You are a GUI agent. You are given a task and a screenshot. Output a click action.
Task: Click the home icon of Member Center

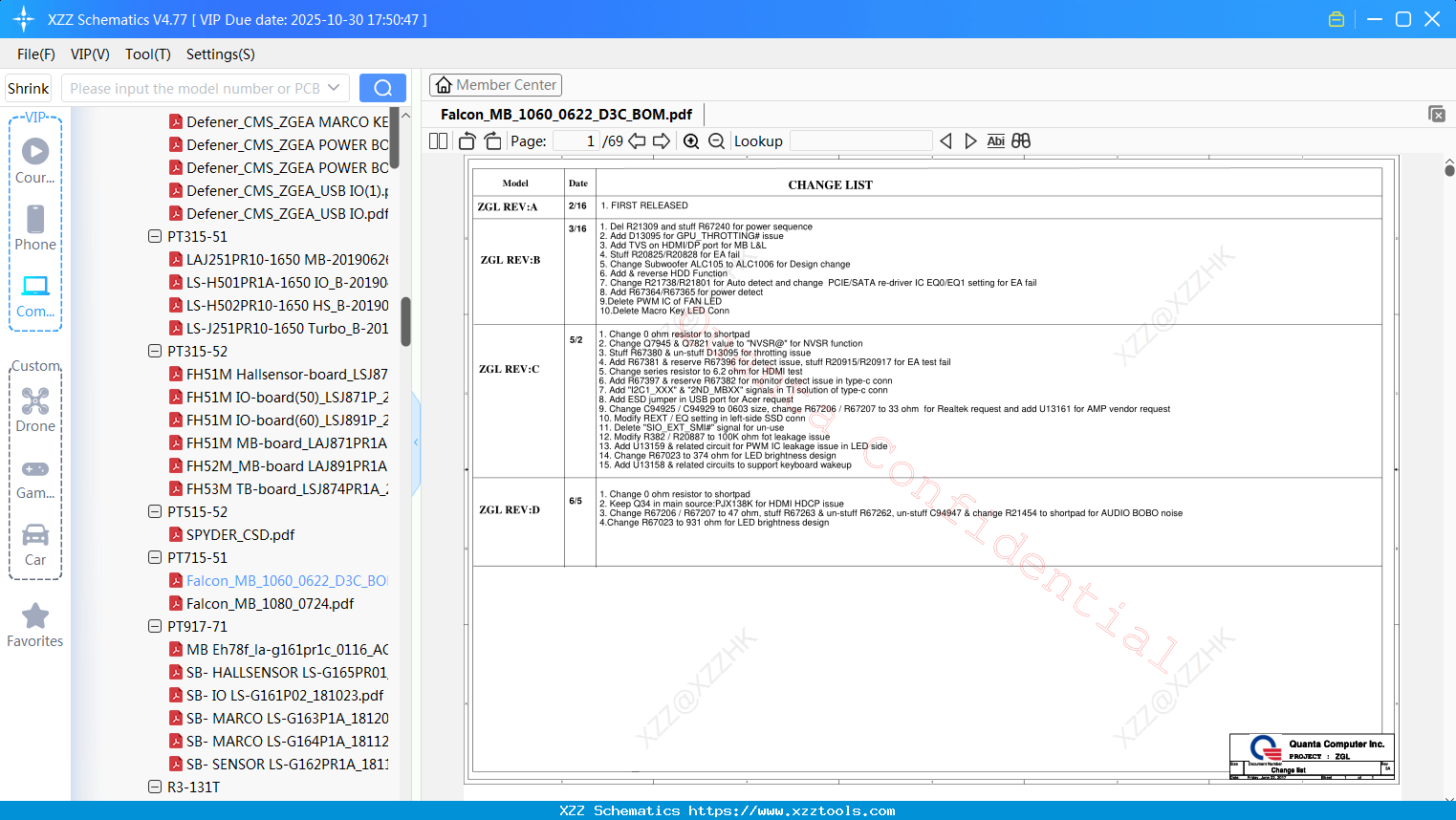click(444, 85)
